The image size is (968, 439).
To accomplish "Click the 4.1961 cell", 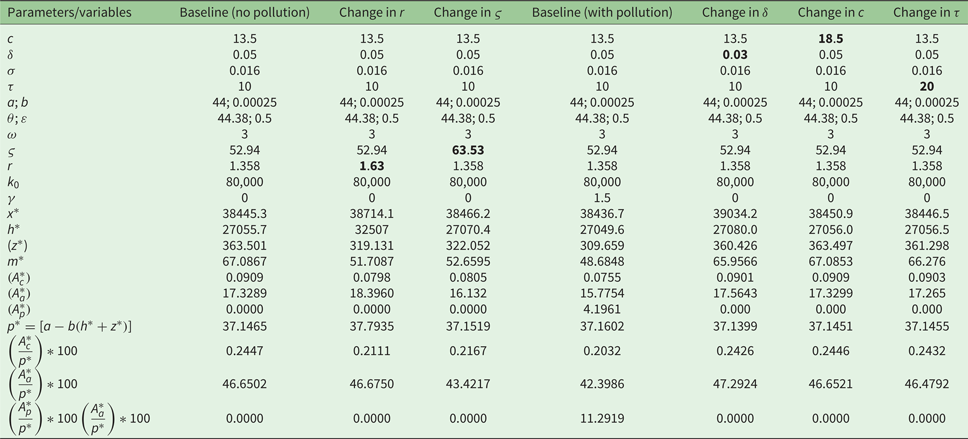I will [601, 309].
